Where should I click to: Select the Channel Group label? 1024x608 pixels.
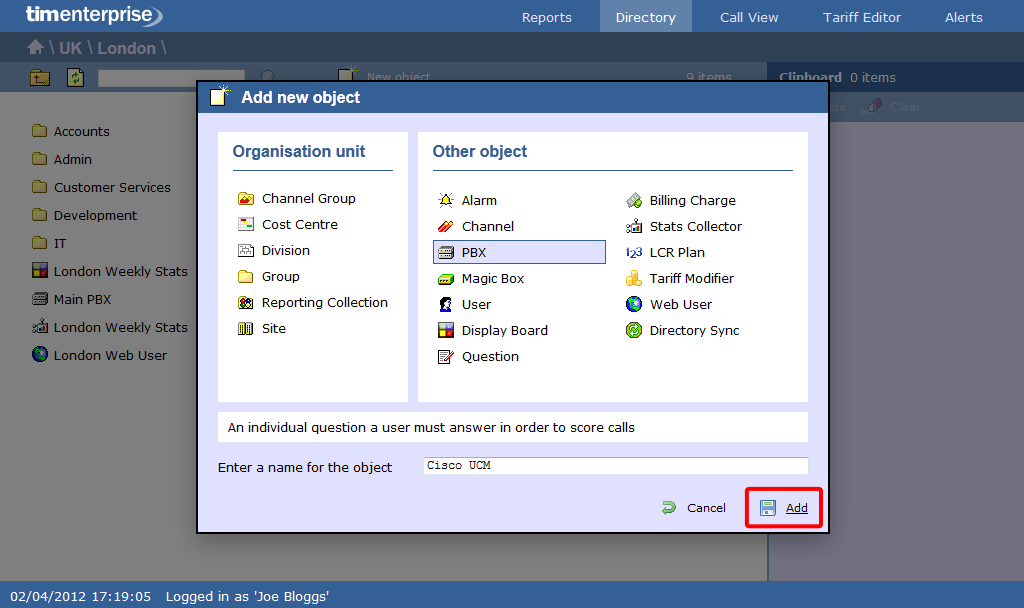(309, 199)
